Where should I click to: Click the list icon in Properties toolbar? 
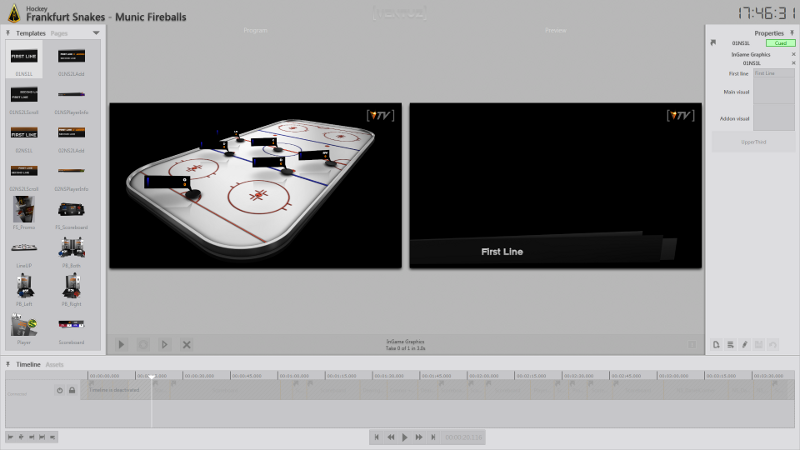tap(730, 344)
